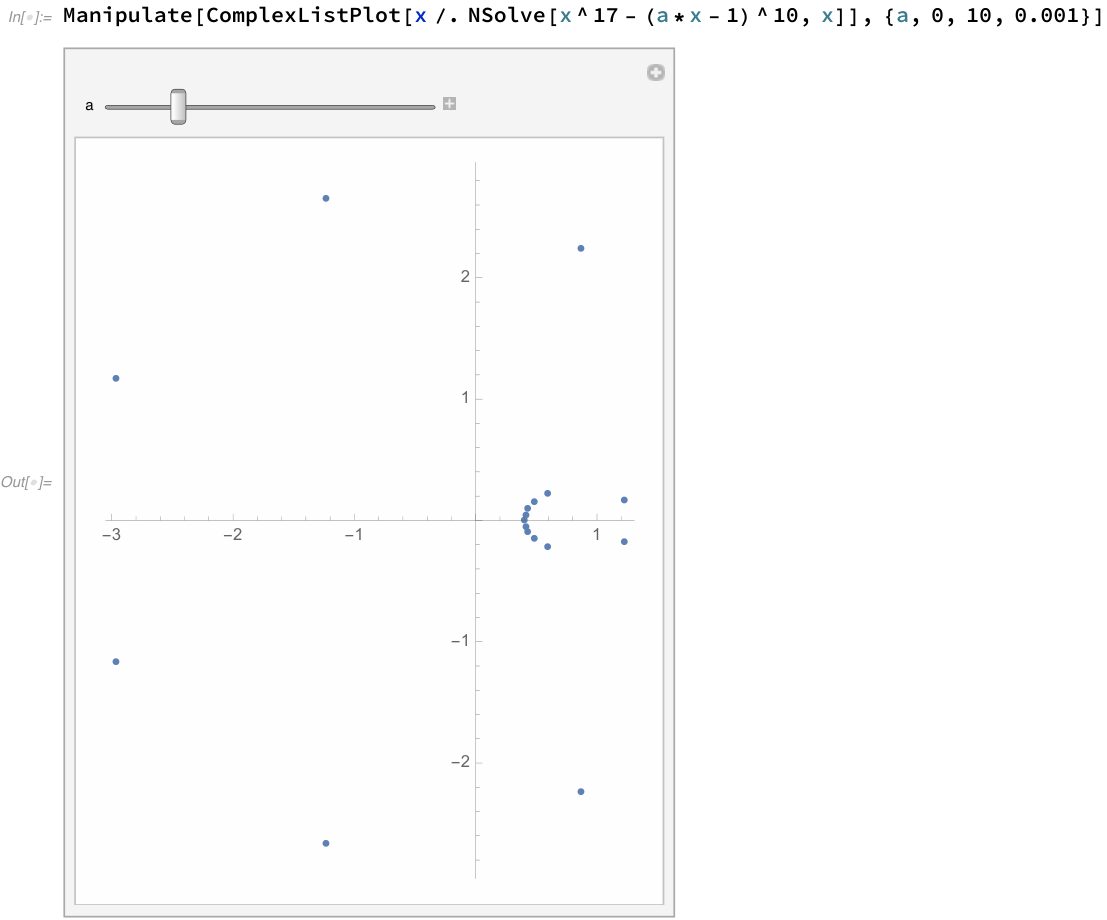Image resolution: width=1107 pixels, height=920 pixels.
Task: Click the -1 tick label on the vertical axis
Action: point(460,640)
